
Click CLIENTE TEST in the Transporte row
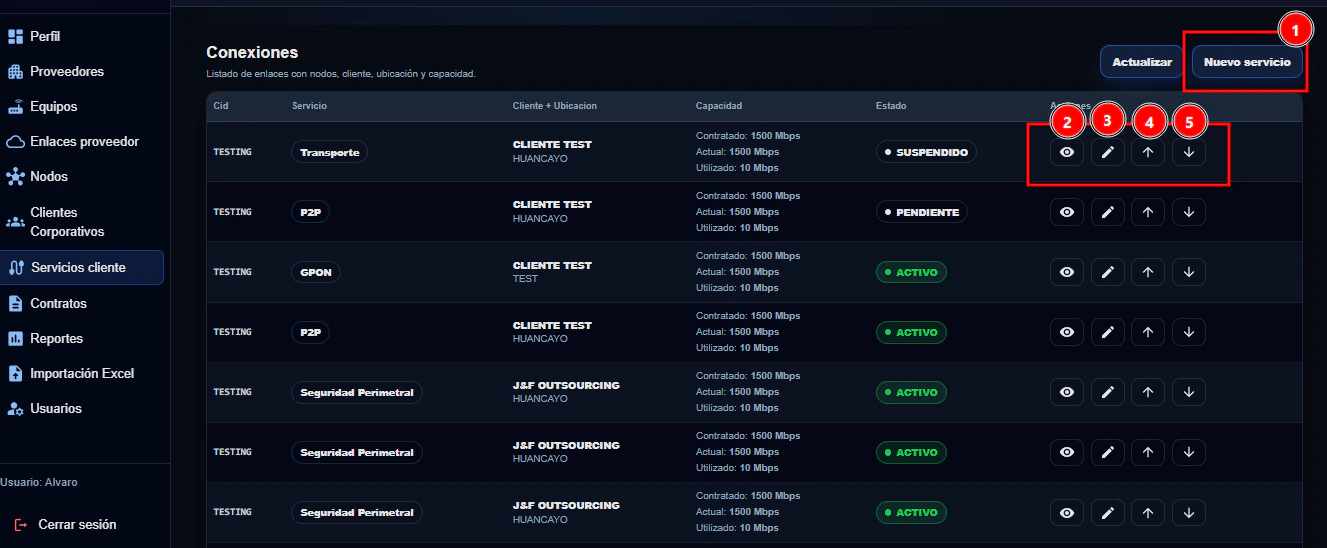[x=552, y=145]
